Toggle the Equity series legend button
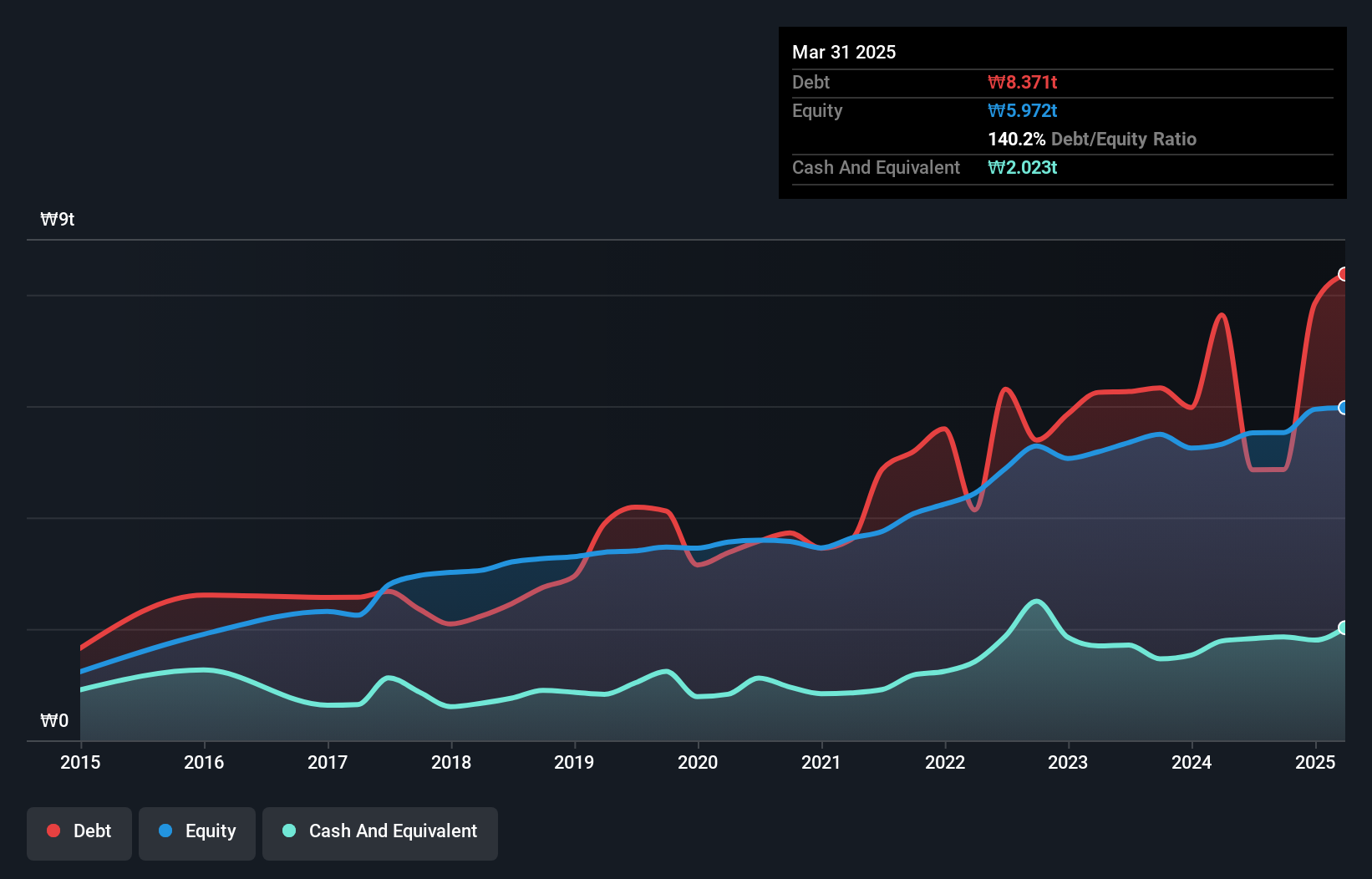This screenshot has height=879, width=1372. pos(197,833)
